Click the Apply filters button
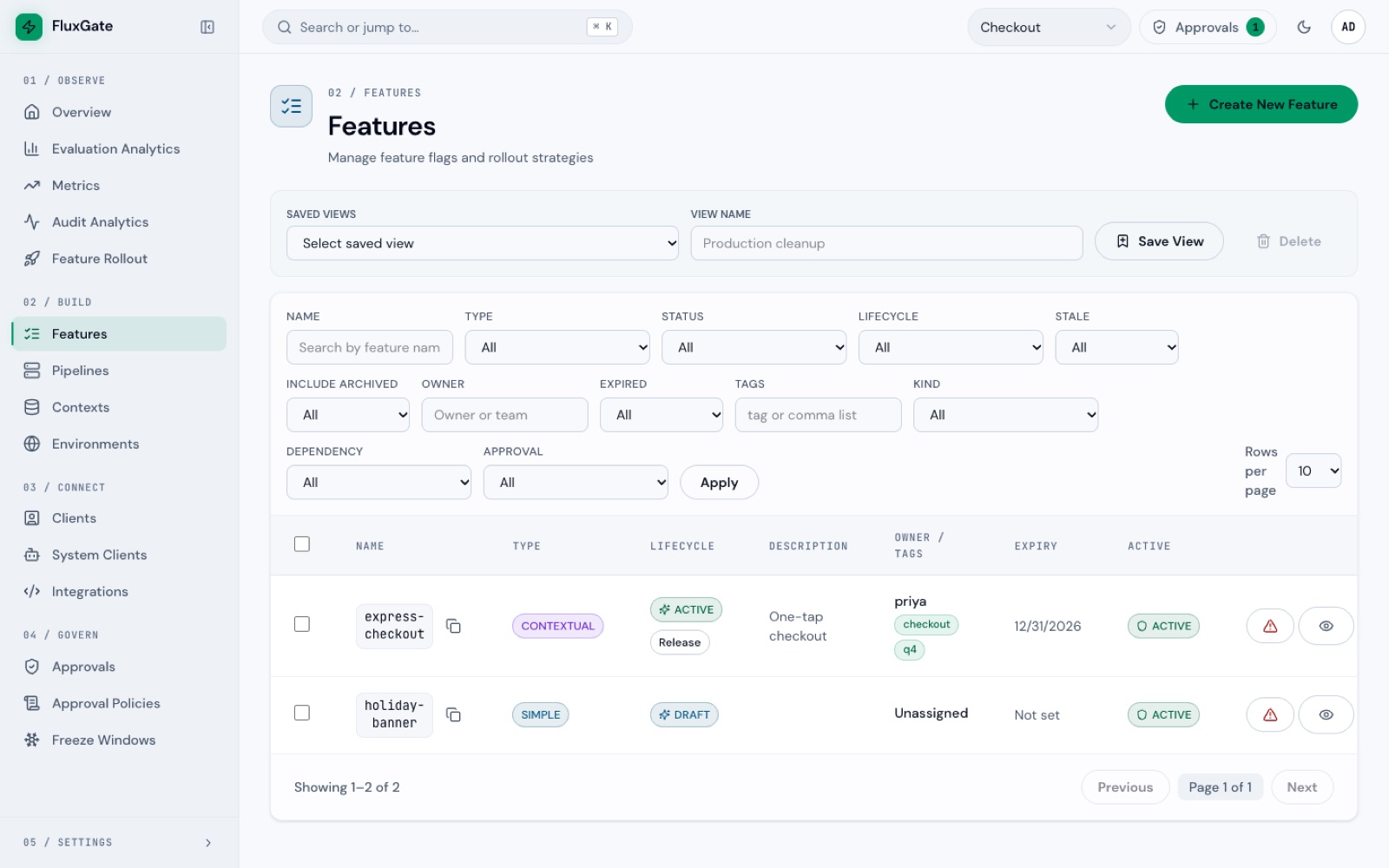The width and height of the screenshot is (1389, 868). click(719, 483)
